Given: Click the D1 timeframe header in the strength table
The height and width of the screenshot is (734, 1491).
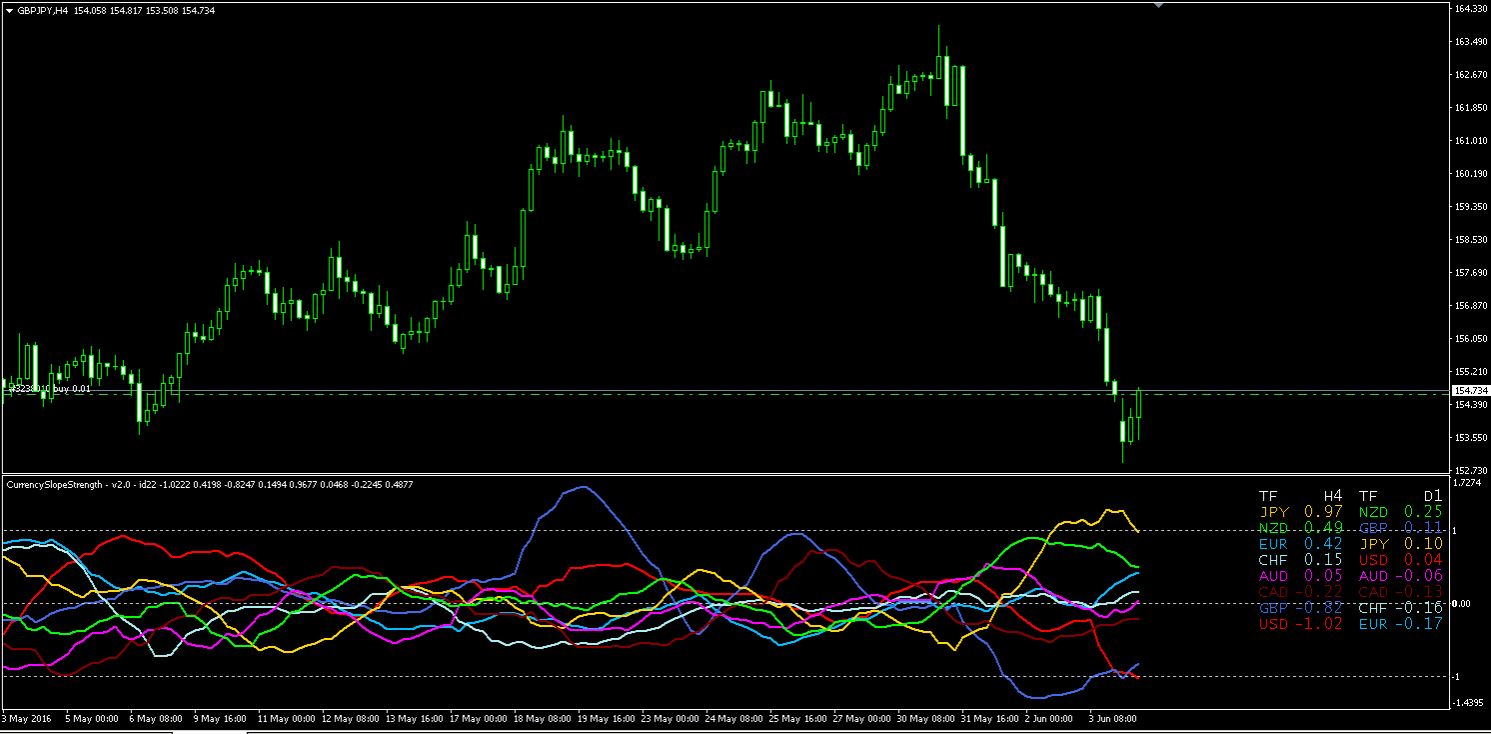Looking at the screenshot, I should tap(1431, 496).
